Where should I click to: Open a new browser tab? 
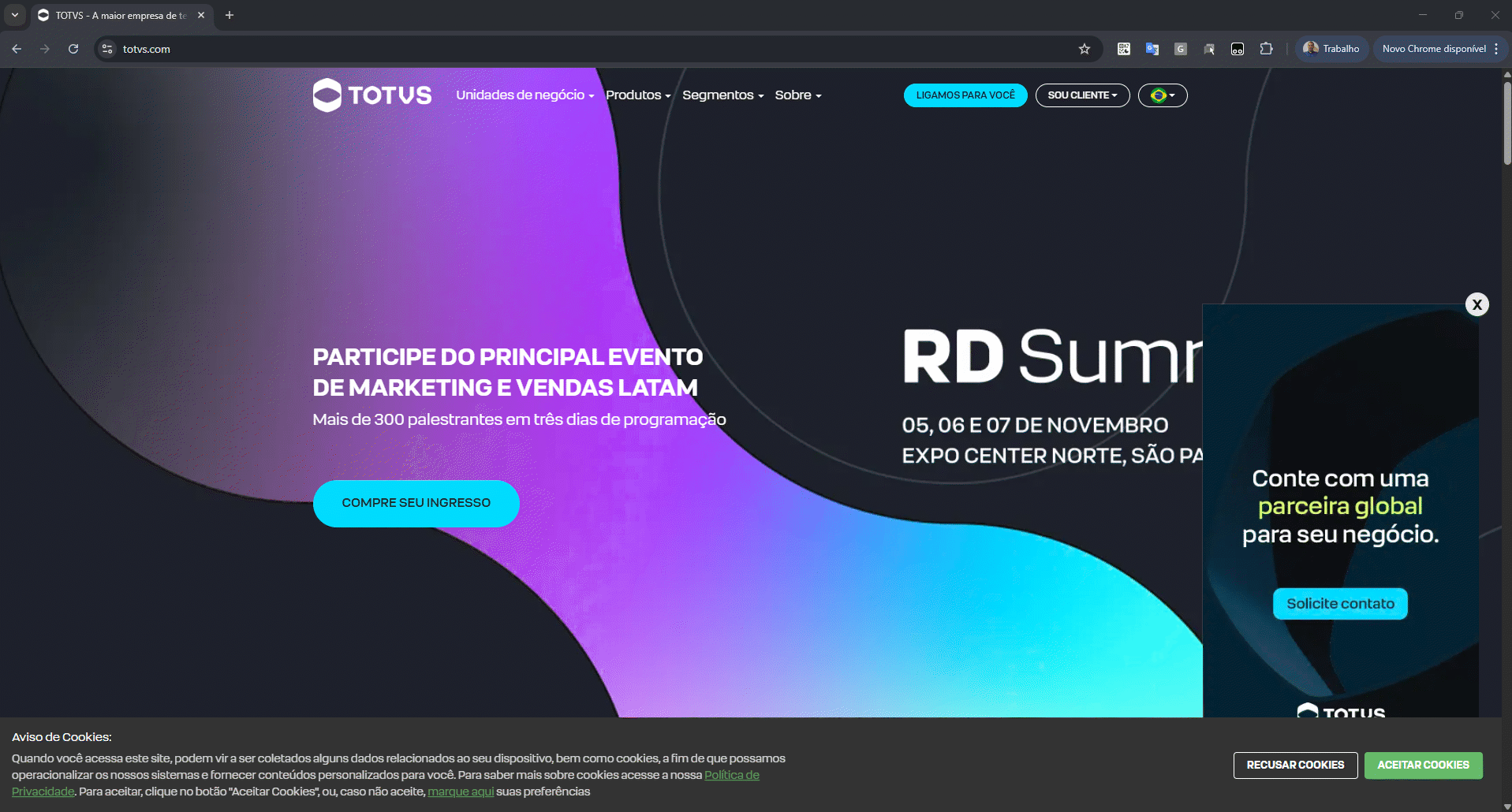230,15
